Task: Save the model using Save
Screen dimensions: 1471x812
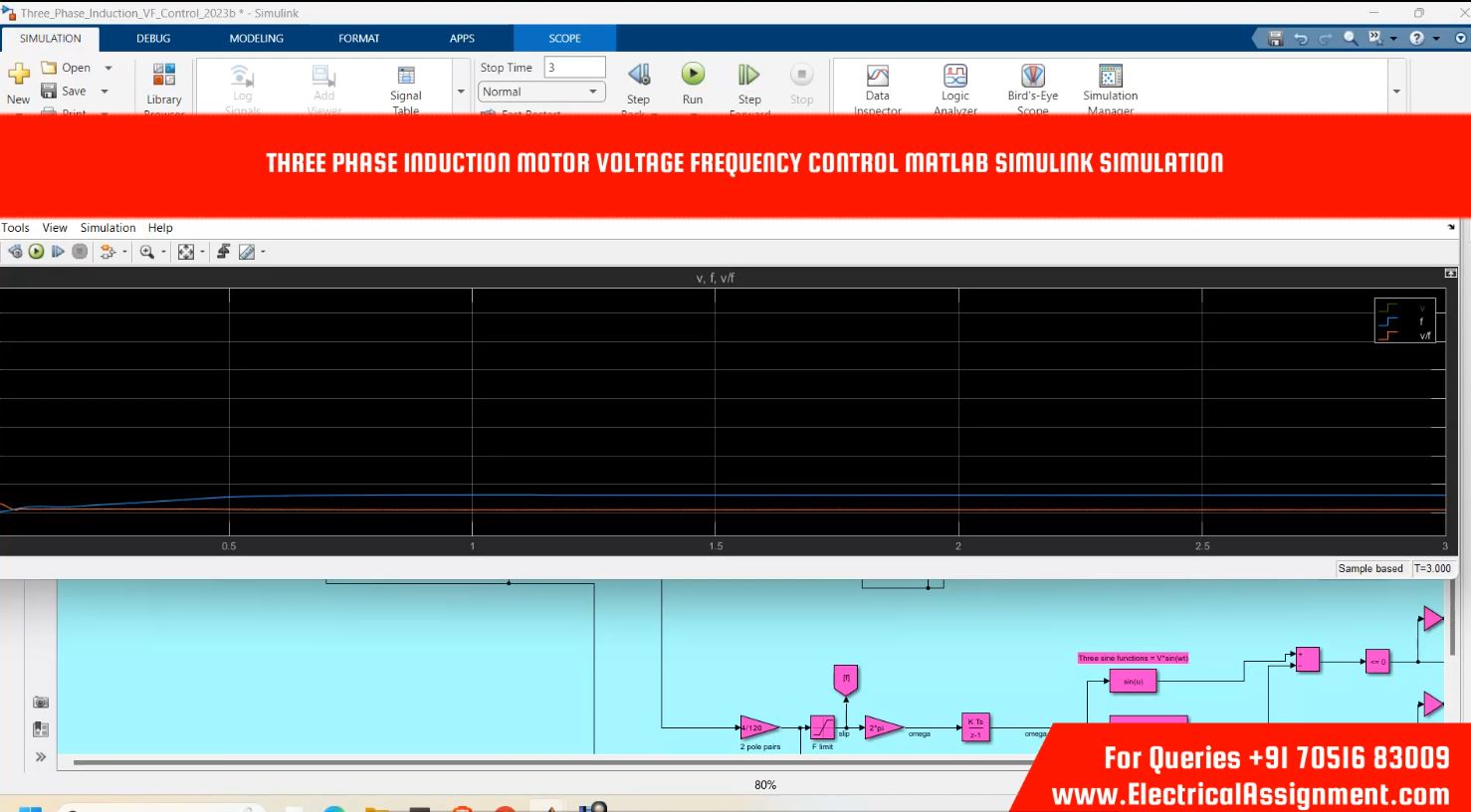Action: [x=64, y=91]
